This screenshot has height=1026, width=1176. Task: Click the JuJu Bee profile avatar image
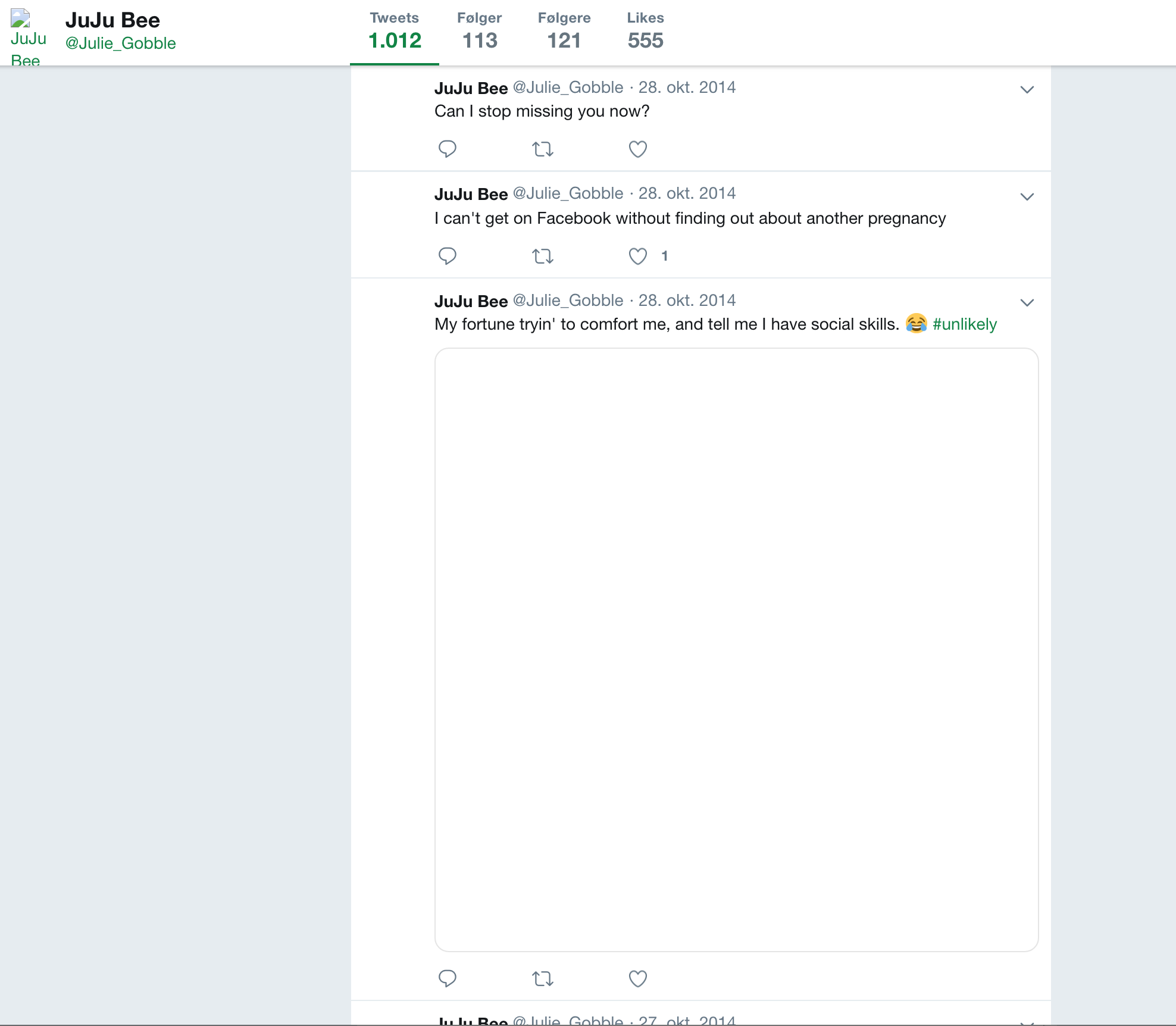pyautogui.click(x=27, y=37)
